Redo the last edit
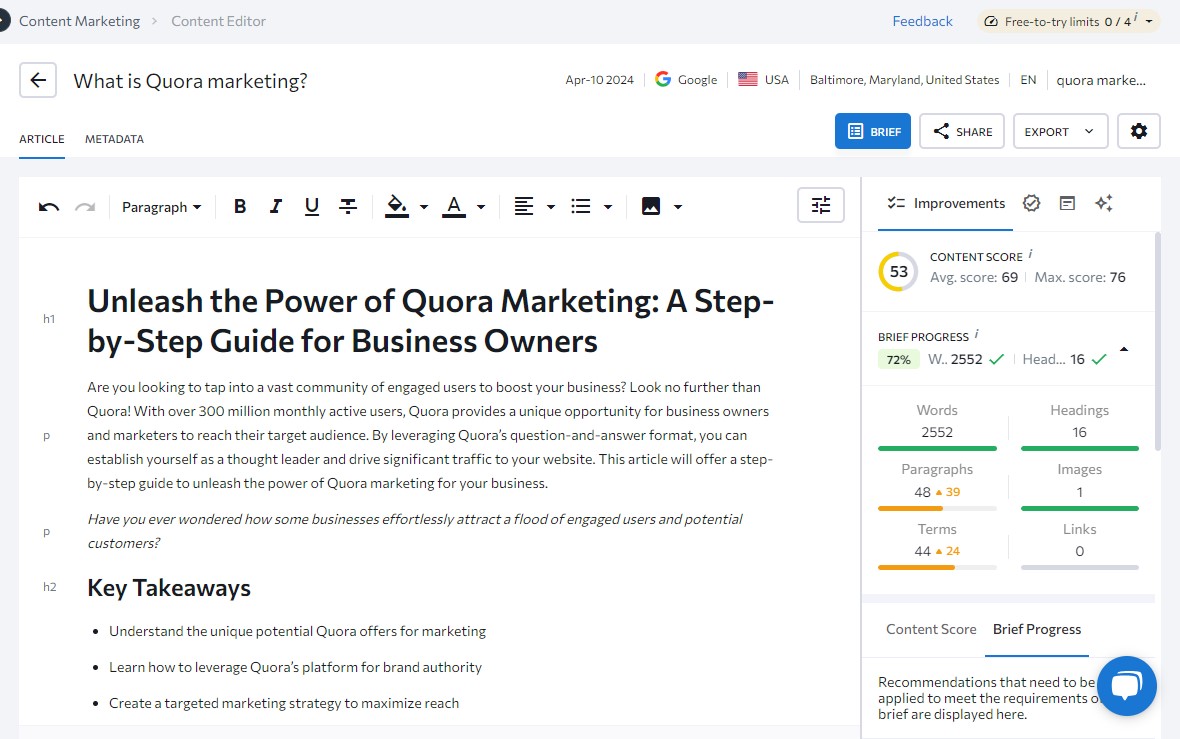Image resolution: width=1180 pixels, height=739 pixels. tap(85, 207)
